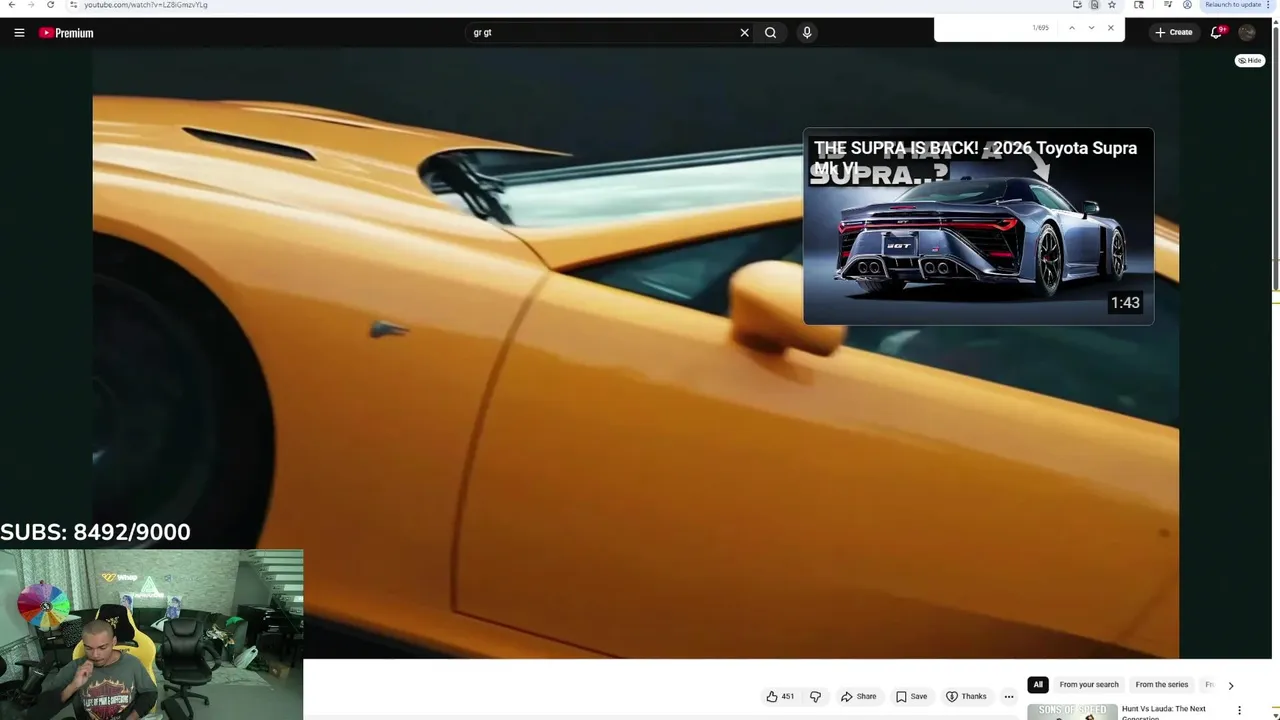This screenshot has width=1280, height=720.
Task: Like the video (451 likes)
Action: pos(780,697)
